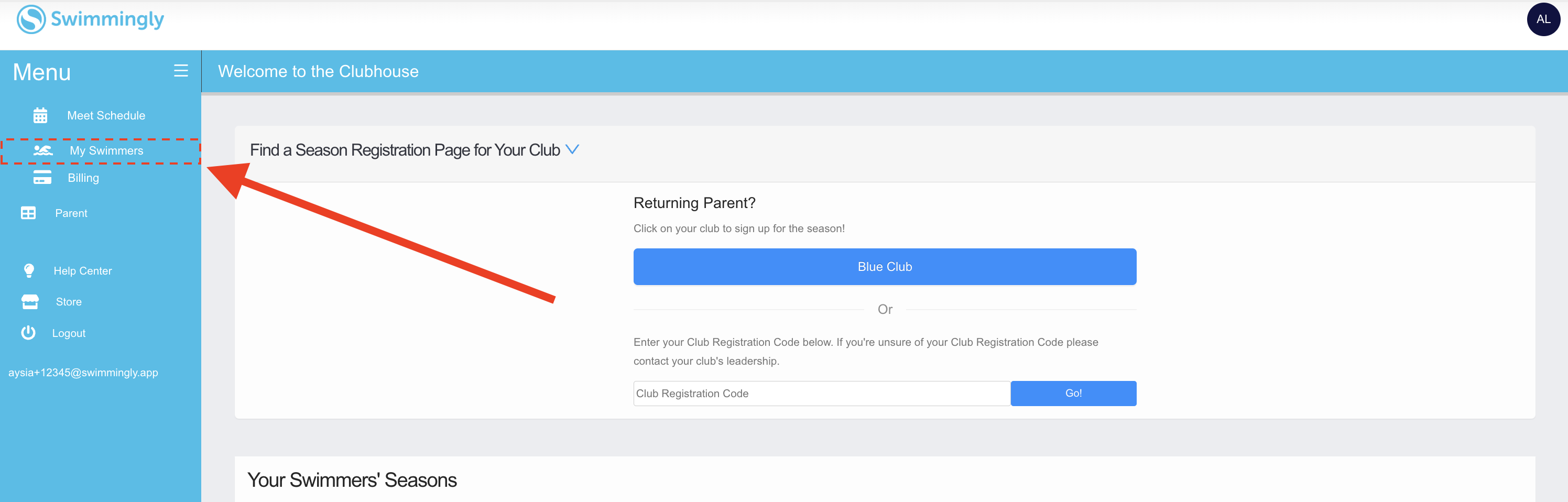Open the Help Center link

83,271
